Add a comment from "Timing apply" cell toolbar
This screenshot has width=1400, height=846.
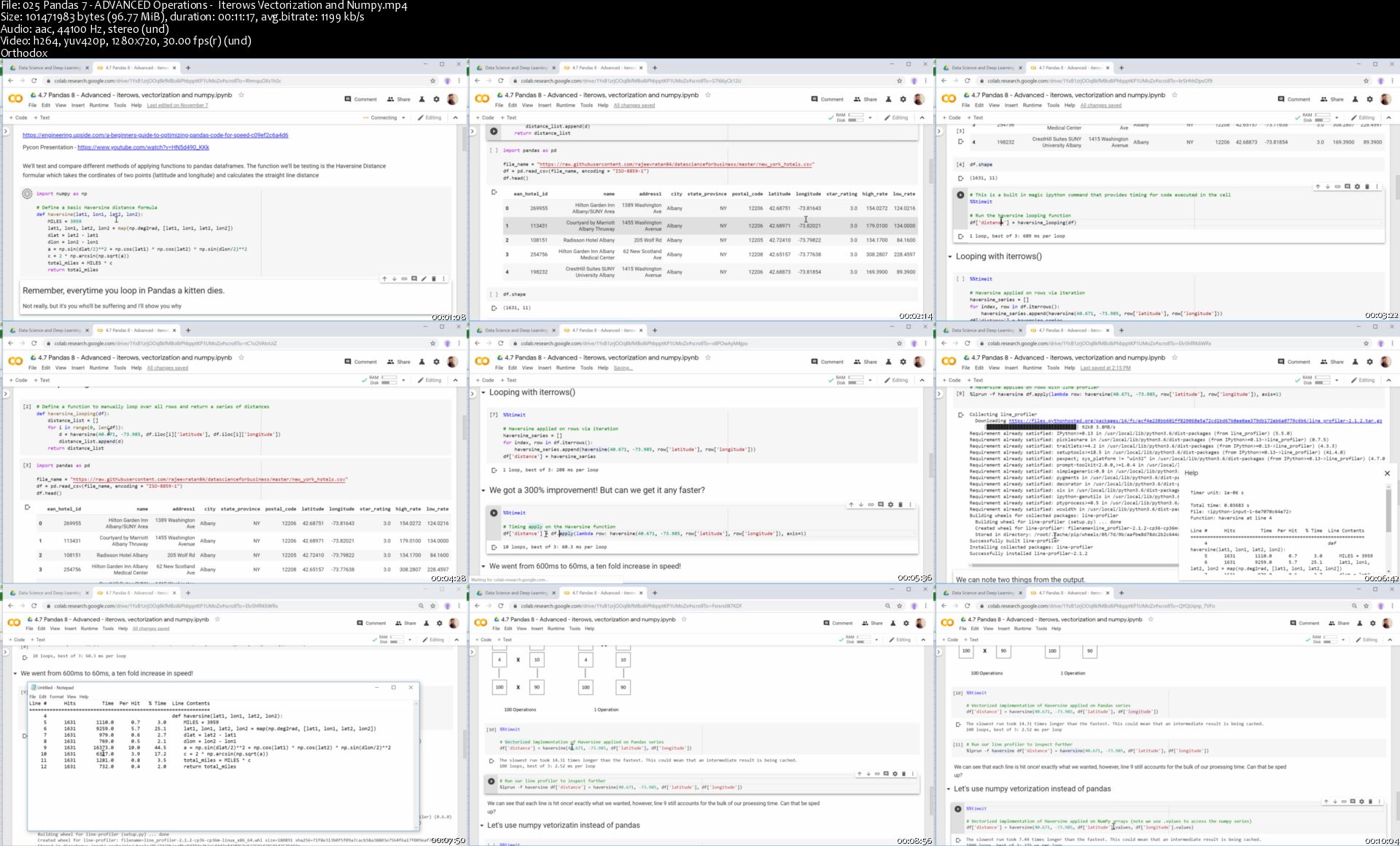point(880,505)
